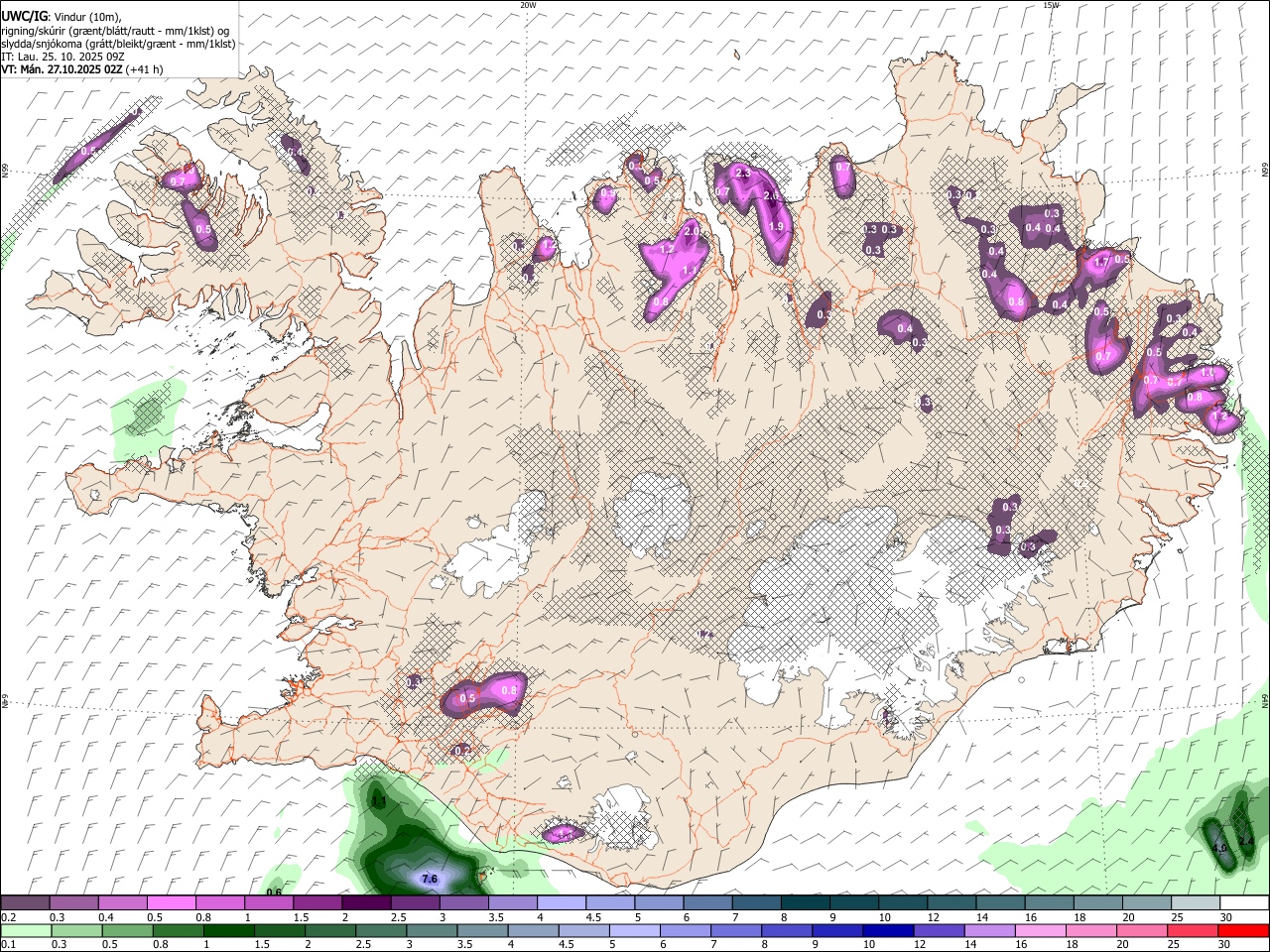Image resolution: width=1270 pixels, height=952 pixels.
Task: Click the deep blue lower-row swatch from 10 to 12
Action: point(888,931)
